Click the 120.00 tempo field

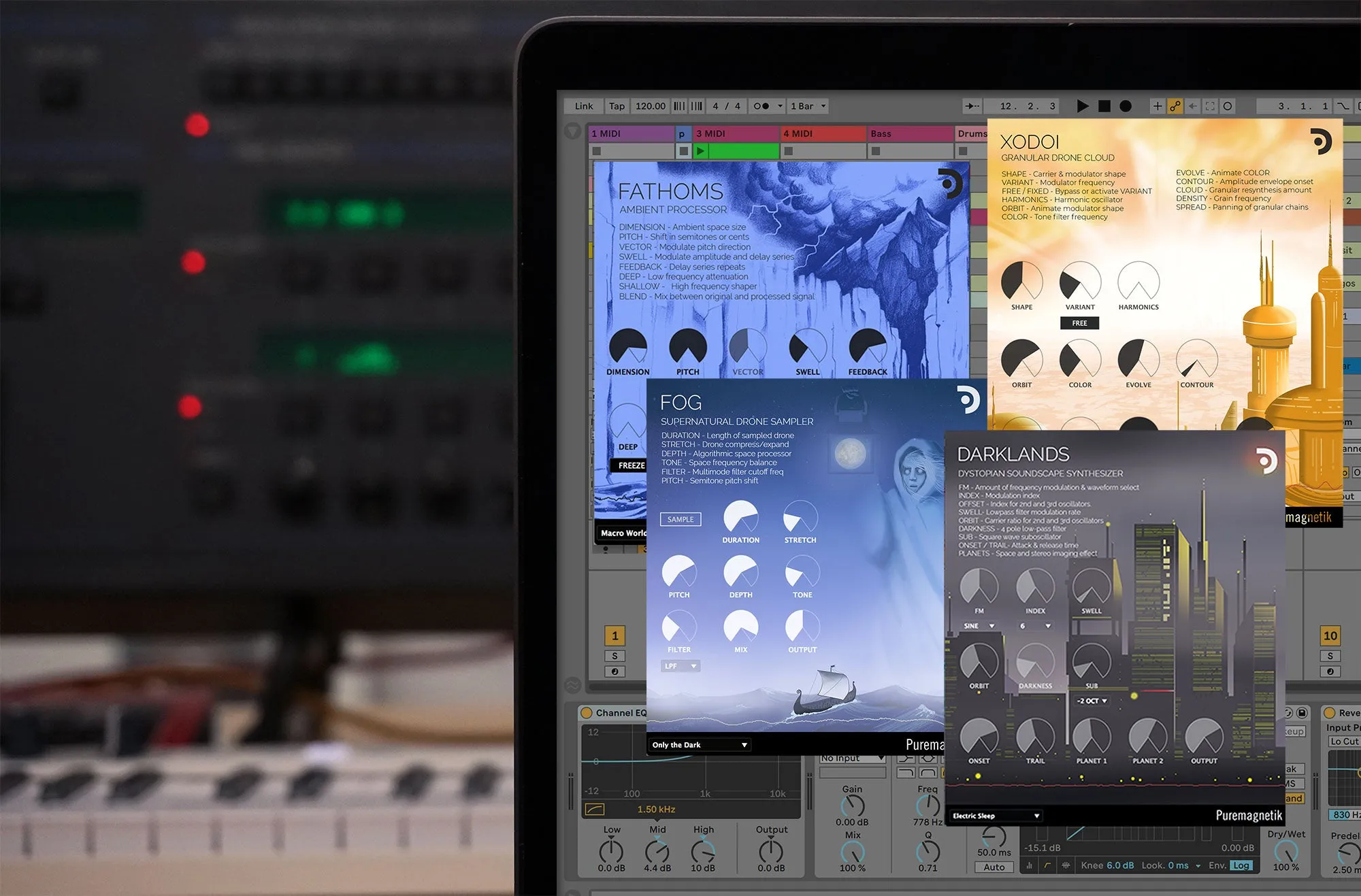click(x=650, y=106)
